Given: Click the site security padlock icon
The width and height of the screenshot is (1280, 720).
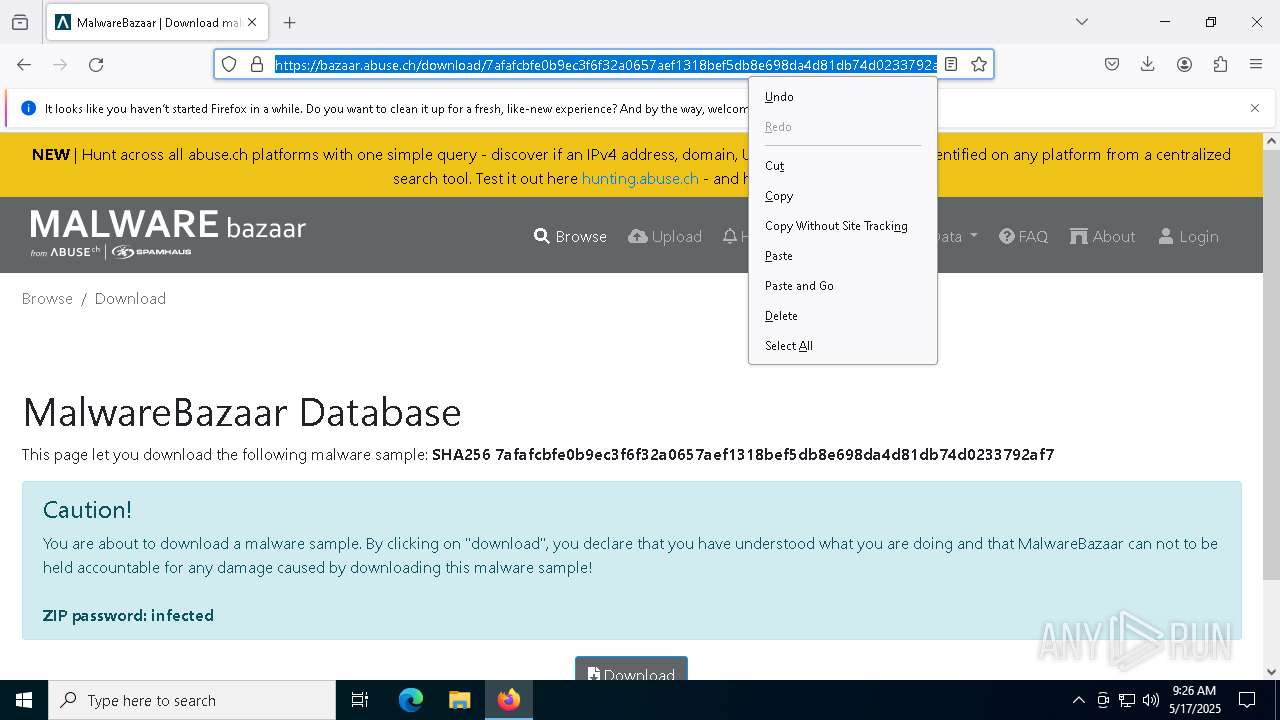Looking at the screenshot, I should 257,64.
